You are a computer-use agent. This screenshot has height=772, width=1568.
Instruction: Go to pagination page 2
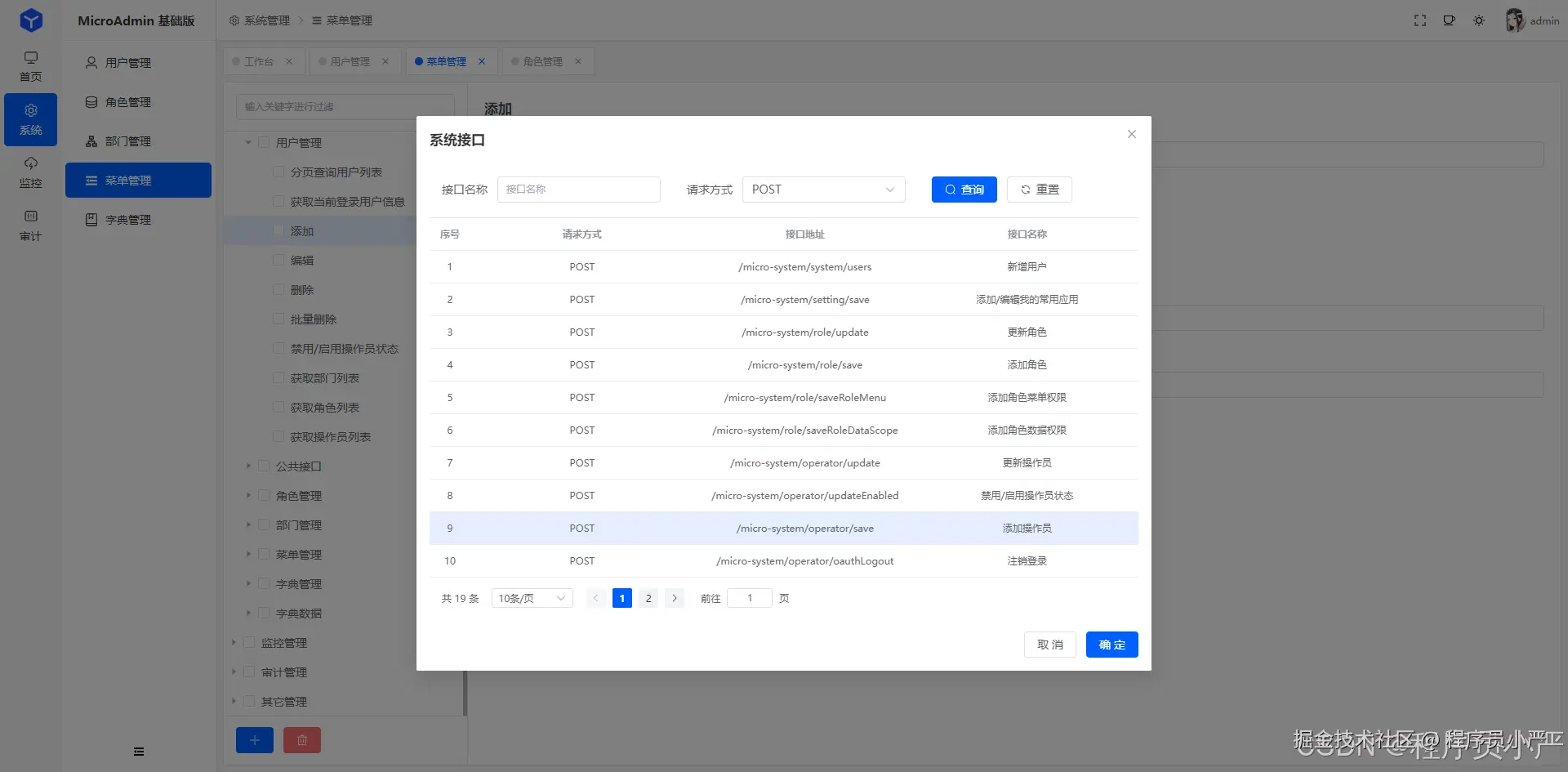648,597
